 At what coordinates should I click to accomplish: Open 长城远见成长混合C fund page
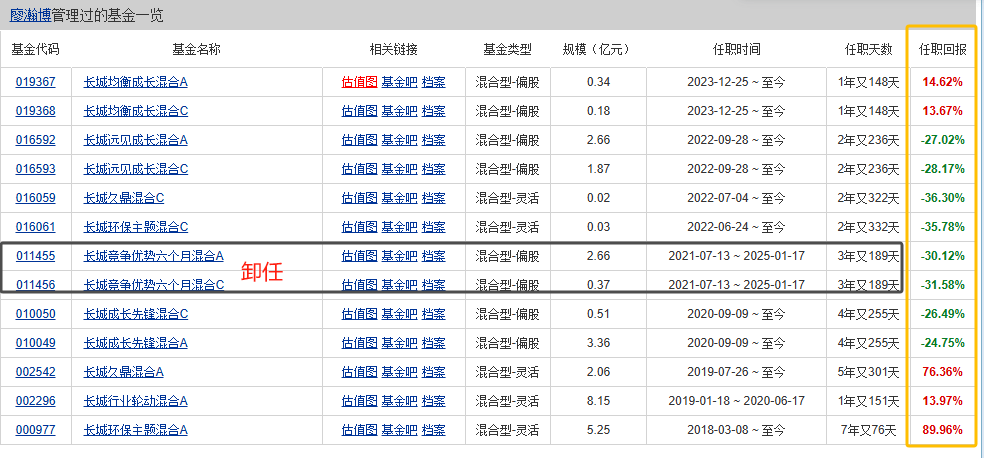(x=136, y=169)
